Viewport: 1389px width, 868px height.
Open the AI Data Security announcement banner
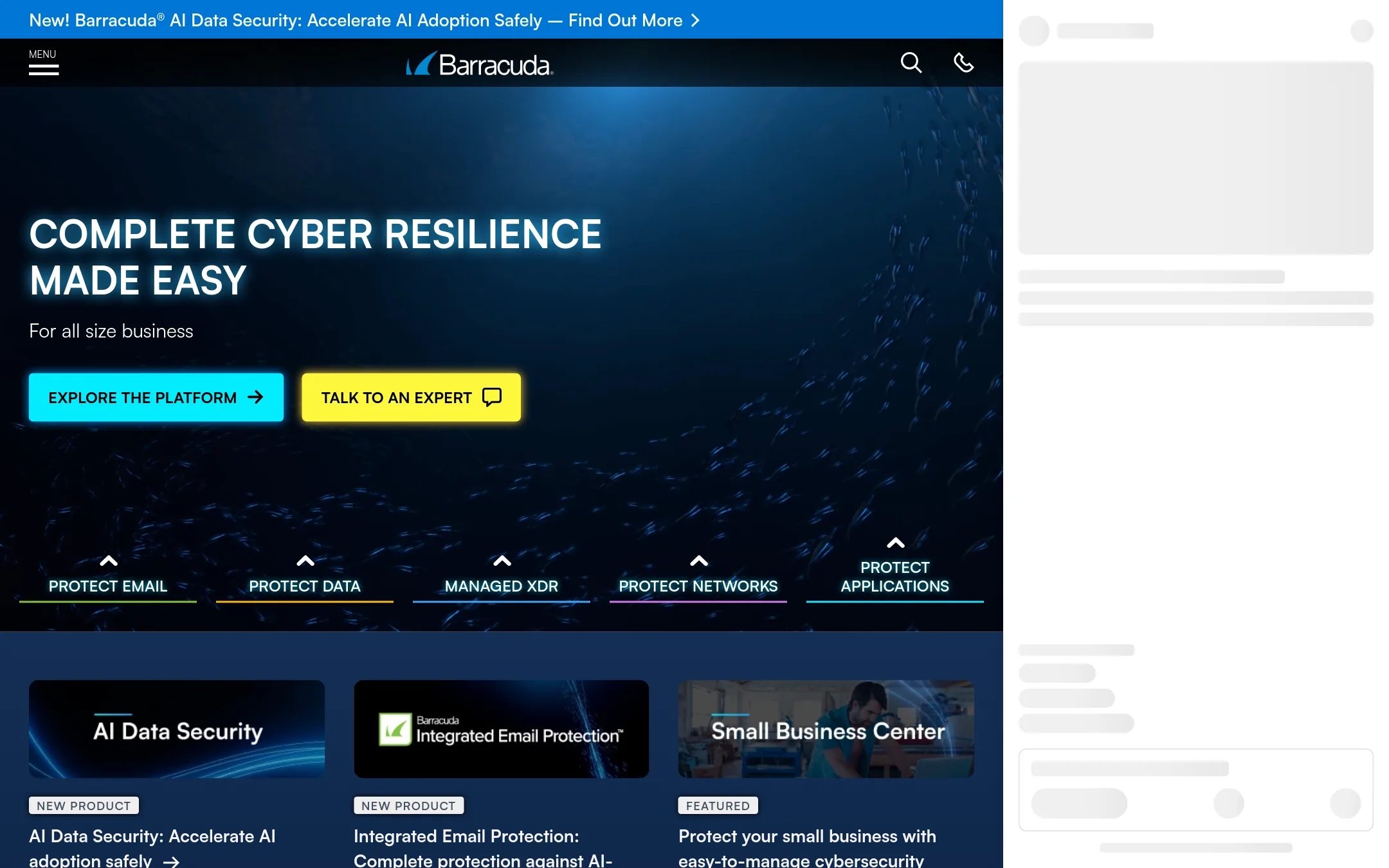tap(365, 20)
